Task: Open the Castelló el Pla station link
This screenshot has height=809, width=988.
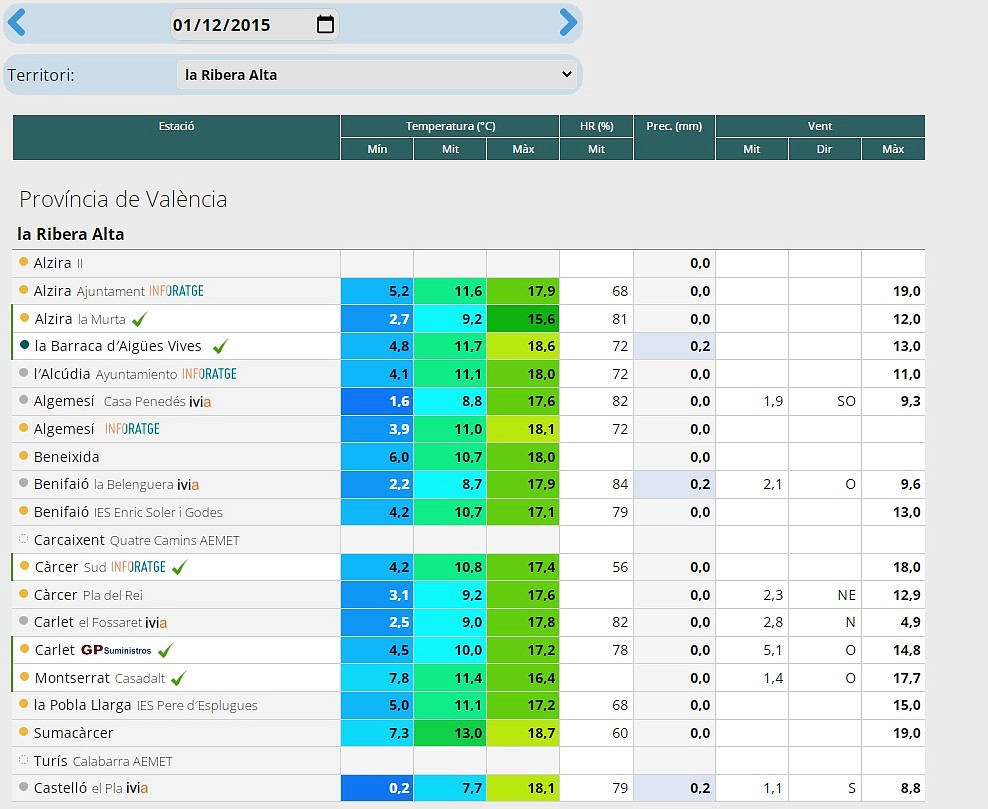Action: (x=91, y=788)
